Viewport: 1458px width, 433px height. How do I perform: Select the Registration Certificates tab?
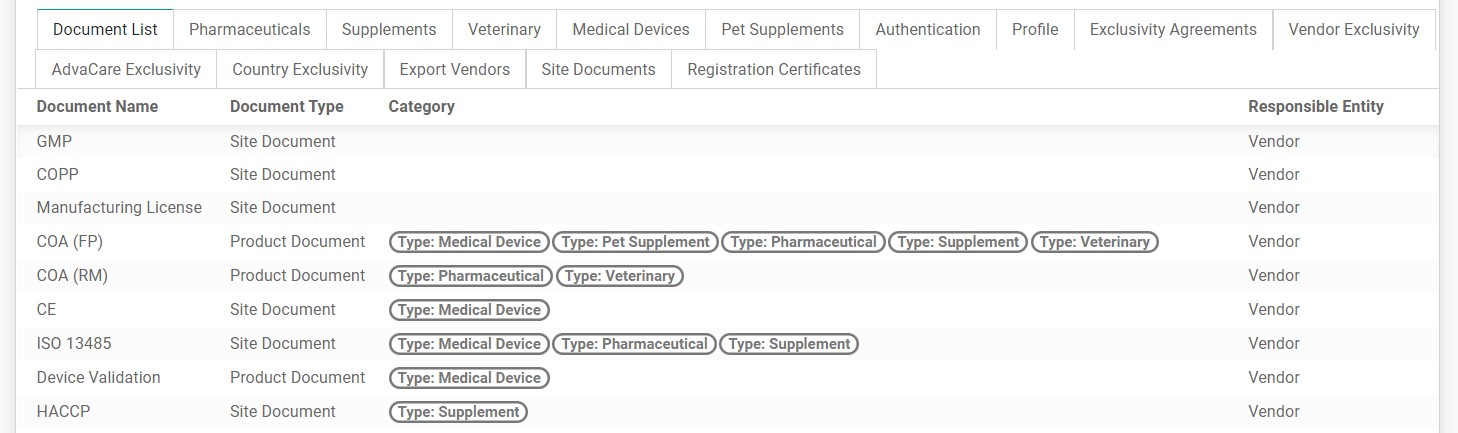pyautogui.click(x=774, y=69)
